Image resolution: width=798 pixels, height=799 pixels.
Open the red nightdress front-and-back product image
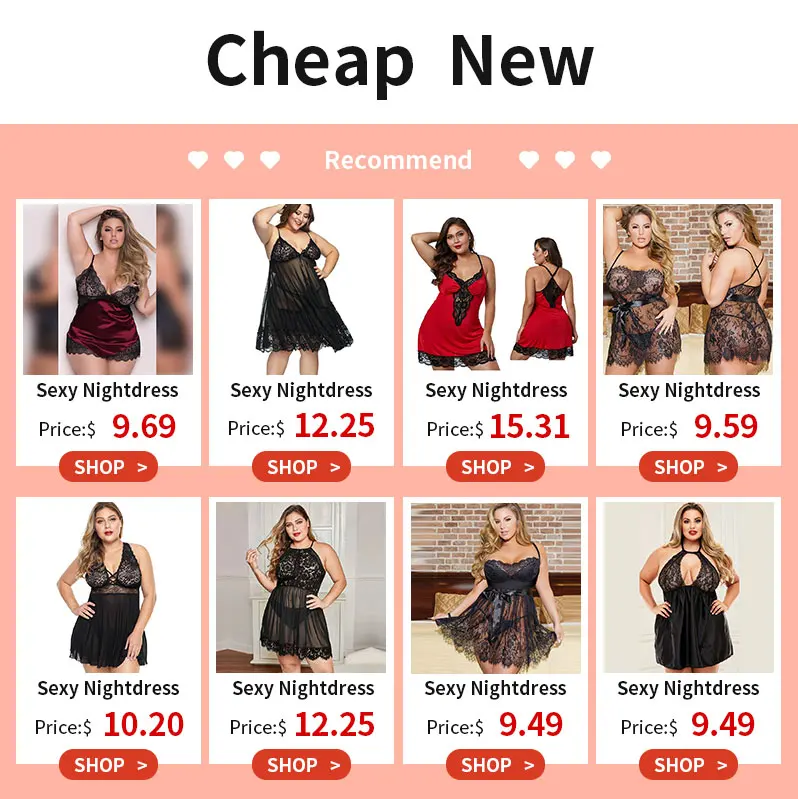click(x=495, y=289)
